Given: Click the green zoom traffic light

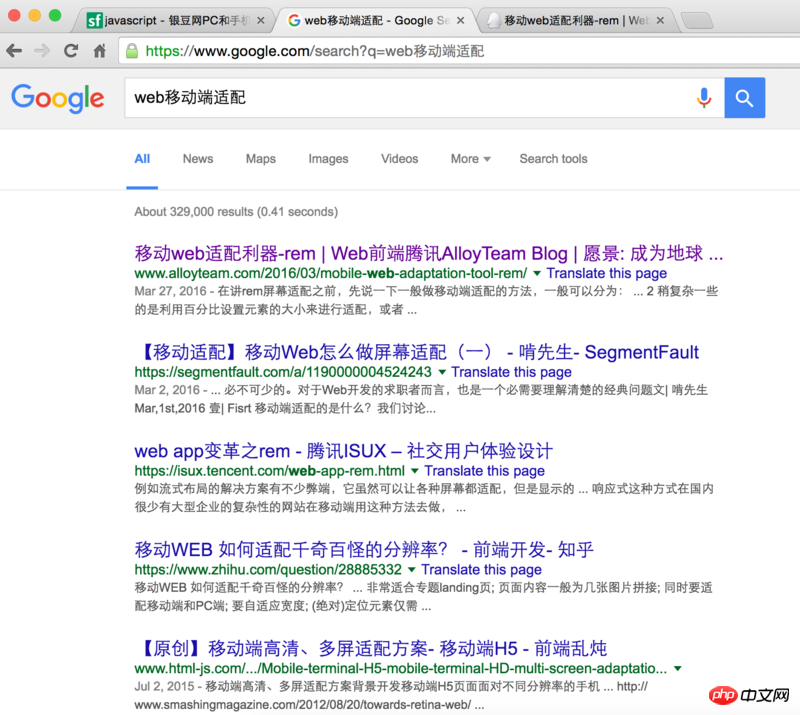Looking at the screenshot, I should tap(55, 15).
